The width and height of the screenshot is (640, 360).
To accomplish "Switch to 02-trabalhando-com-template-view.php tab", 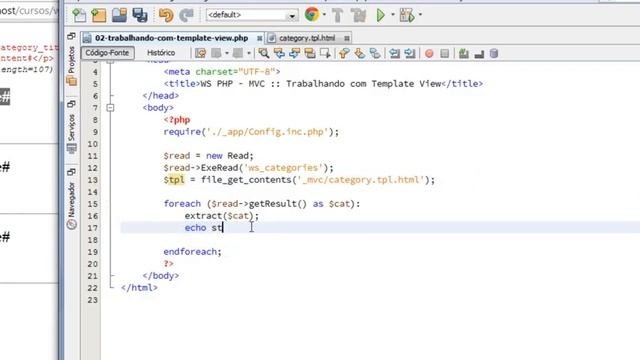I will (171, 38).
